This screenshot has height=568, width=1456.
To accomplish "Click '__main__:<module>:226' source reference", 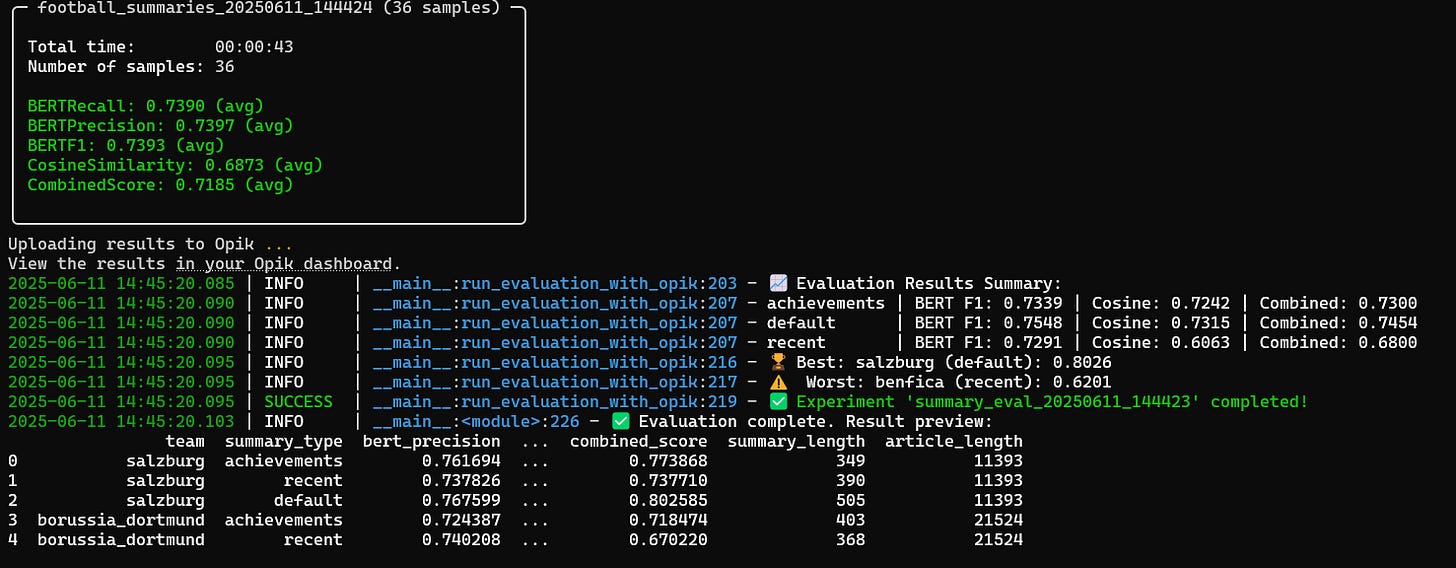I will (476, 421).
